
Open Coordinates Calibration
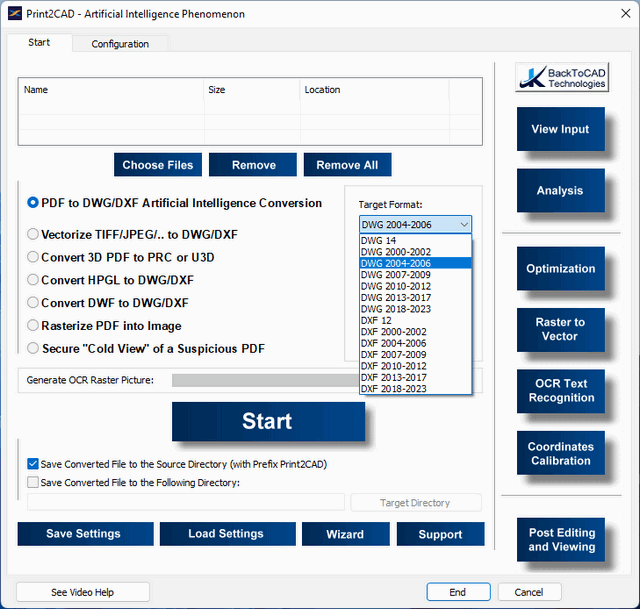click(x=560, y=453)
